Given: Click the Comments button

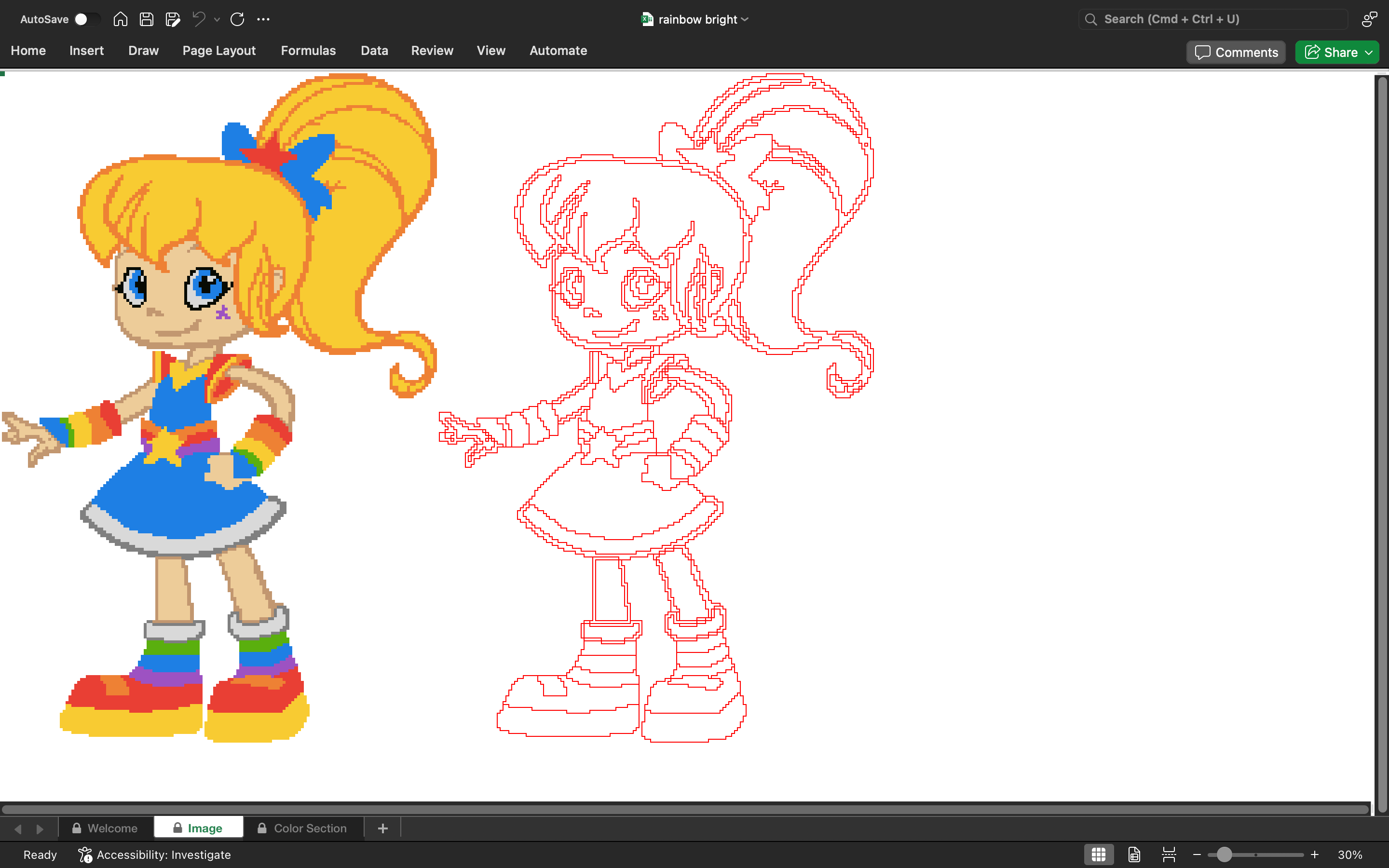Looking at the screenshot, I should coord(1236,52).
